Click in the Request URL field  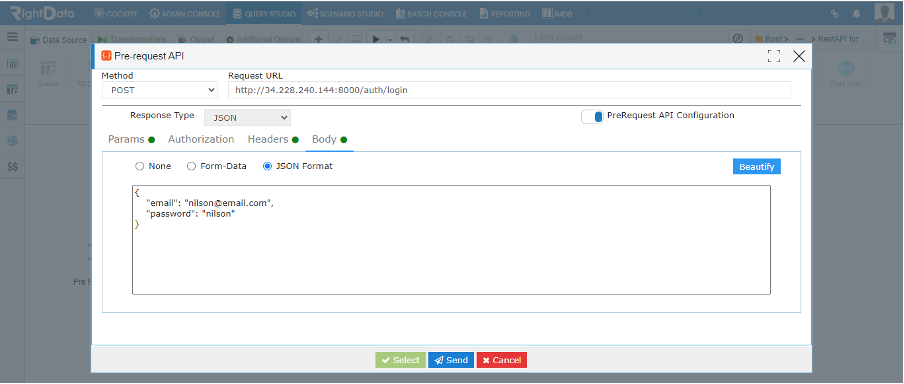click(x=510, y=90)
